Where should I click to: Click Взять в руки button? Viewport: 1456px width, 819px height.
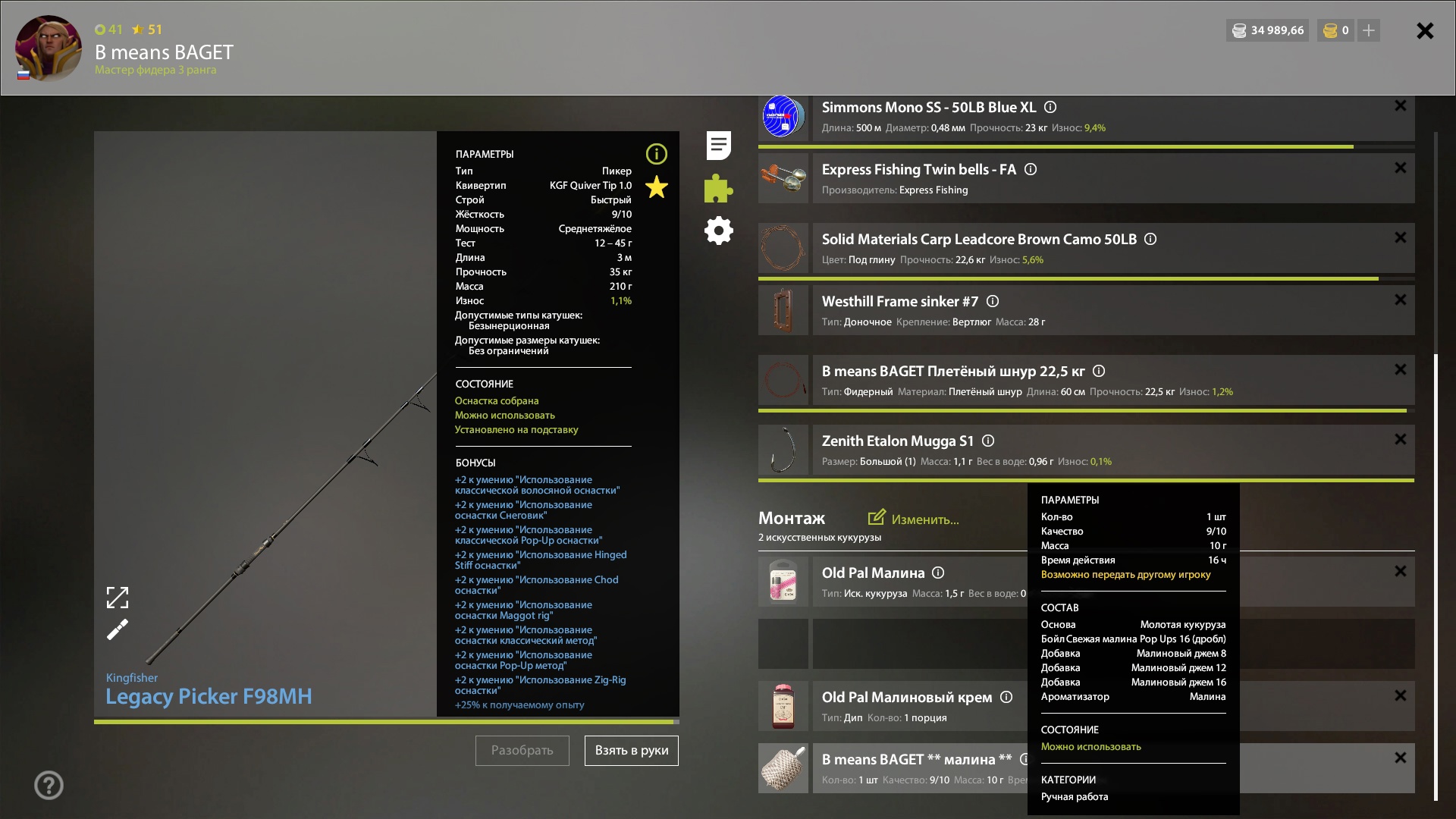pyautogui.click(x=632, y=751)
